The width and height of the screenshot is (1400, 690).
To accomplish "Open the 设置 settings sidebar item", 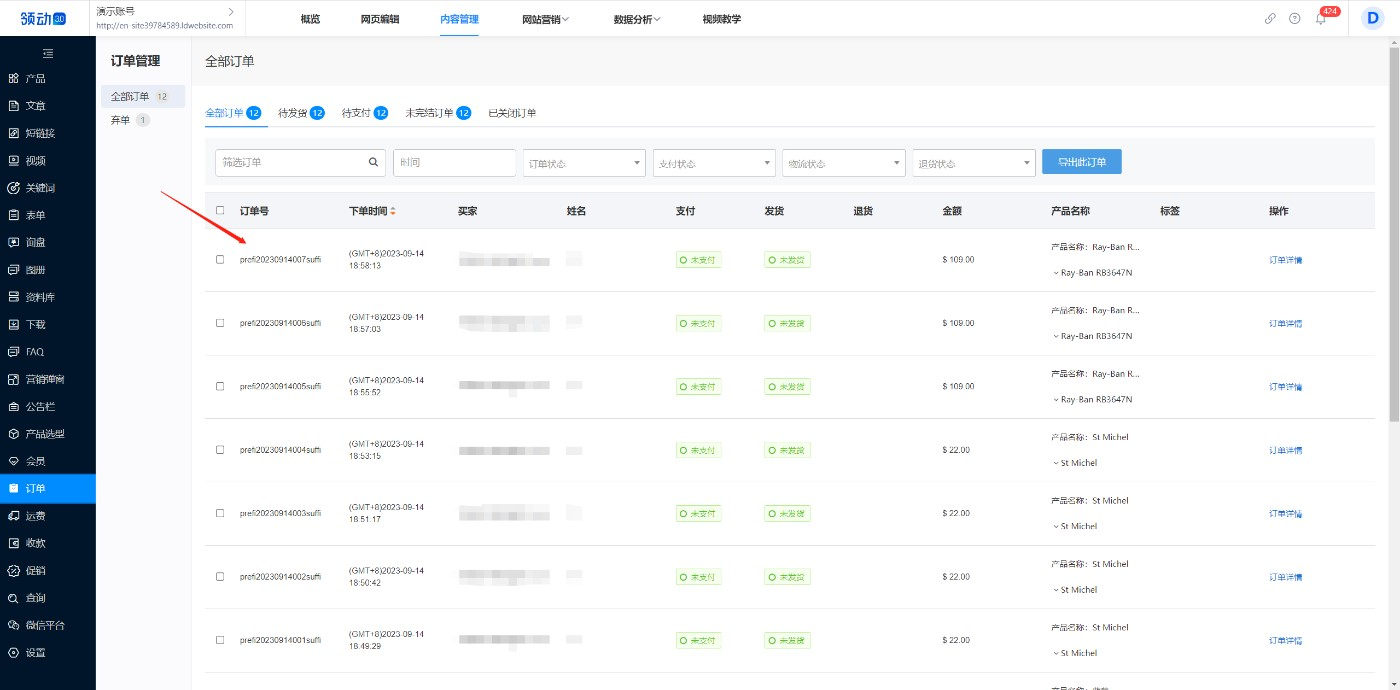I will click(x=35, y=653).
